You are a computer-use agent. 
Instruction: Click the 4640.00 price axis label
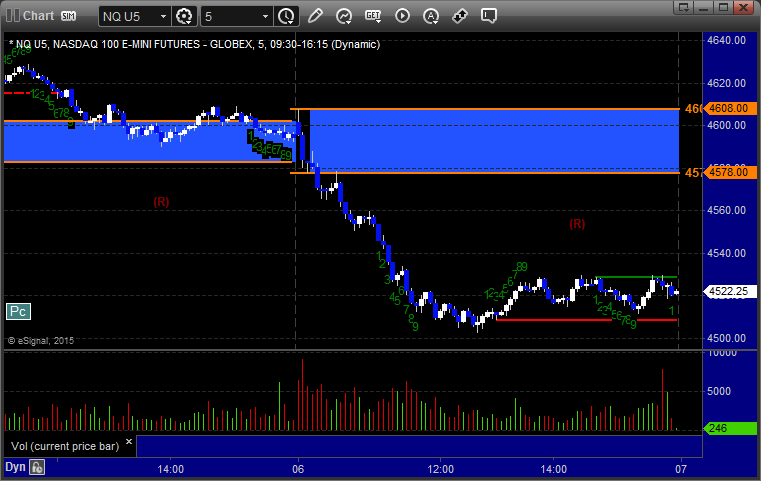pyautogui.click(x=727, y=40)
